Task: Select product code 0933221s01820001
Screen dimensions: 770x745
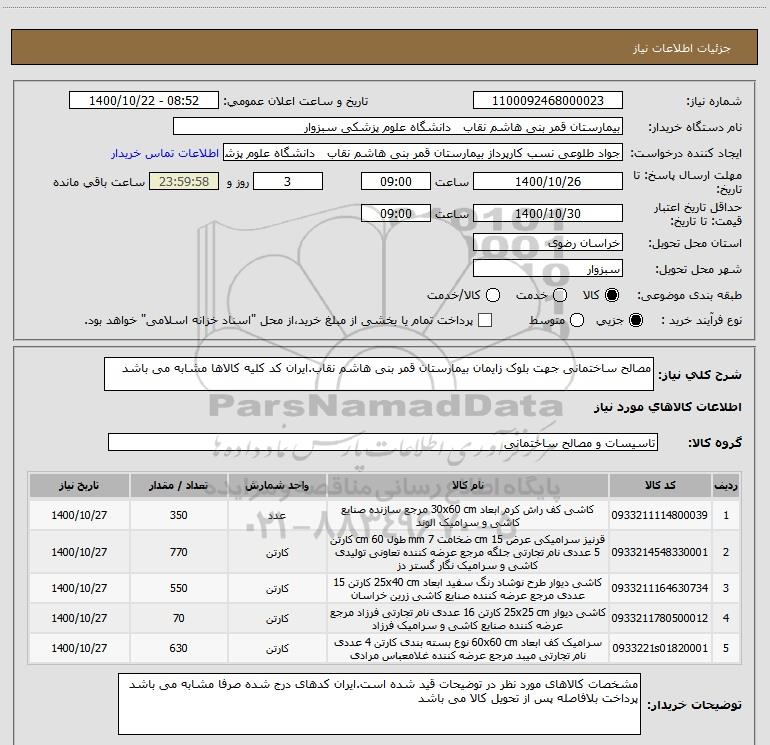Action: (660, 648)
